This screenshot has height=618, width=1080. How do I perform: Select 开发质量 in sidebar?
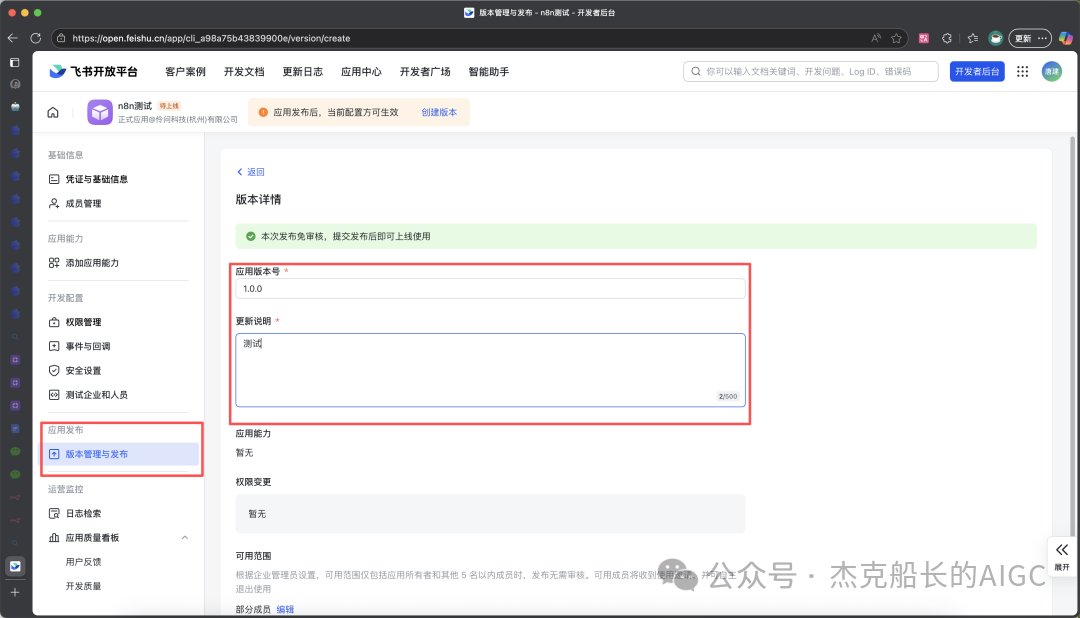tap(83, 586)
